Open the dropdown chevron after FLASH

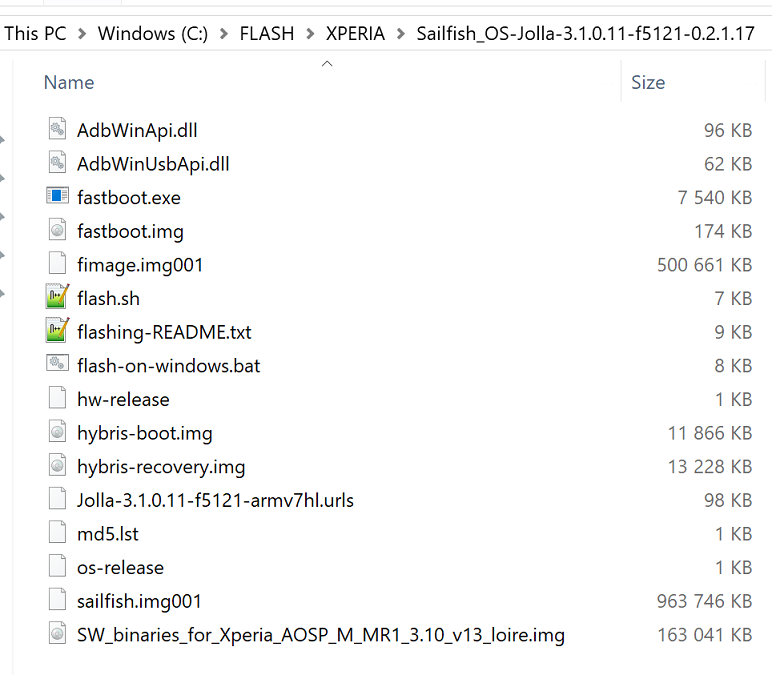tap(310, 33)
